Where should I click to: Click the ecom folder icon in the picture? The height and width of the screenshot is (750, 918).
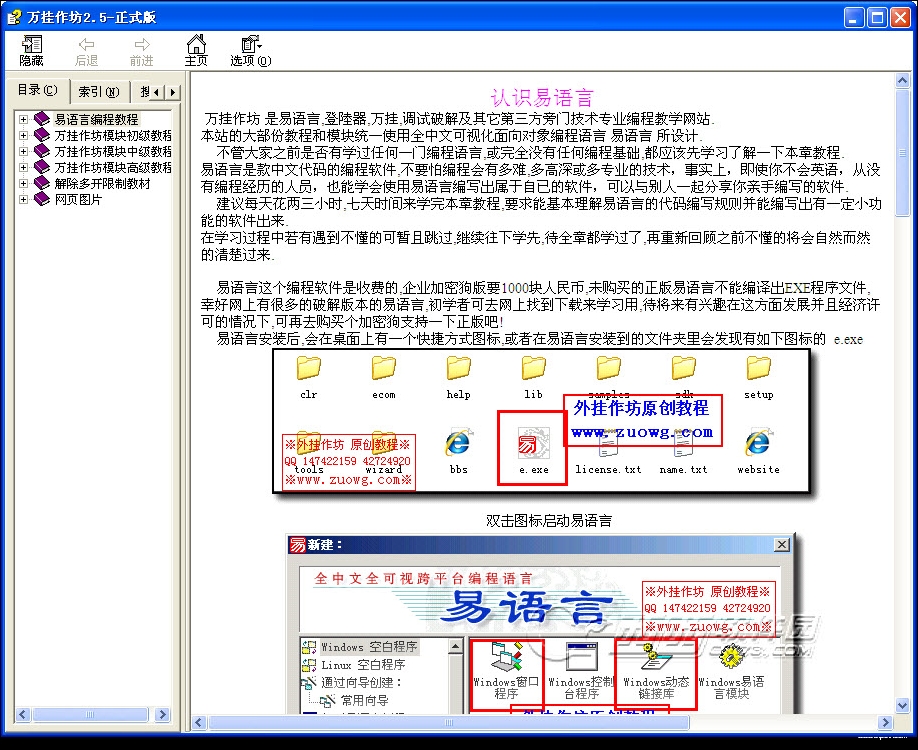click(383, 368)
